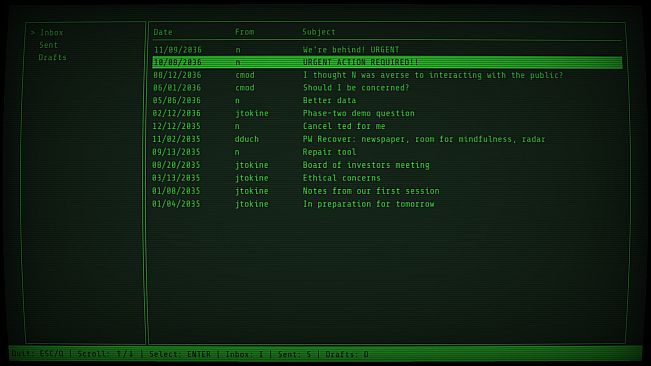Click the 'Drafts: D' shortcut hint
The width and height of the screenshot is (651, 366).
coord(347,354)
